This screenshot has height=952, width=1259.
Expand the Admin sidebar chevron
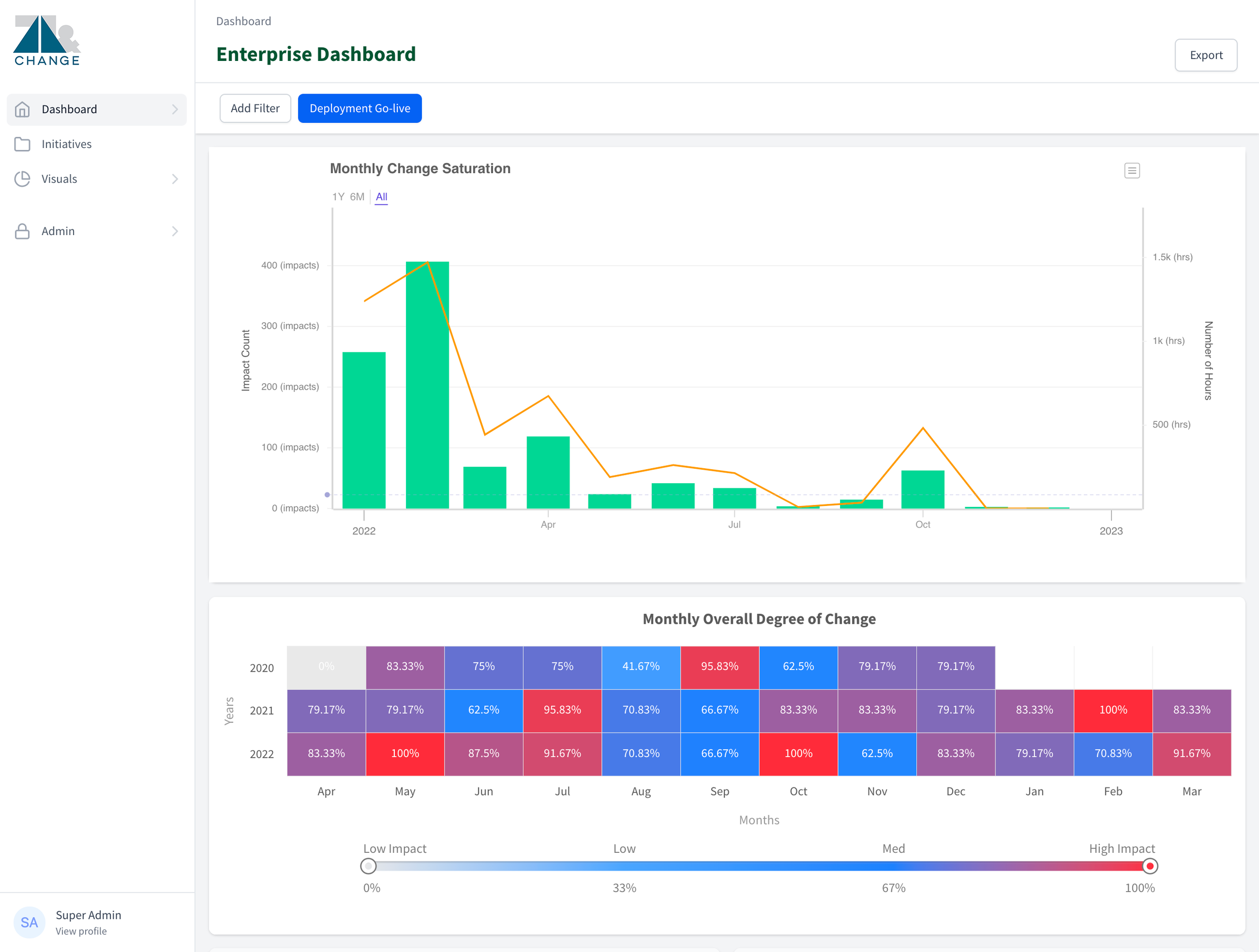coord(175,231)
